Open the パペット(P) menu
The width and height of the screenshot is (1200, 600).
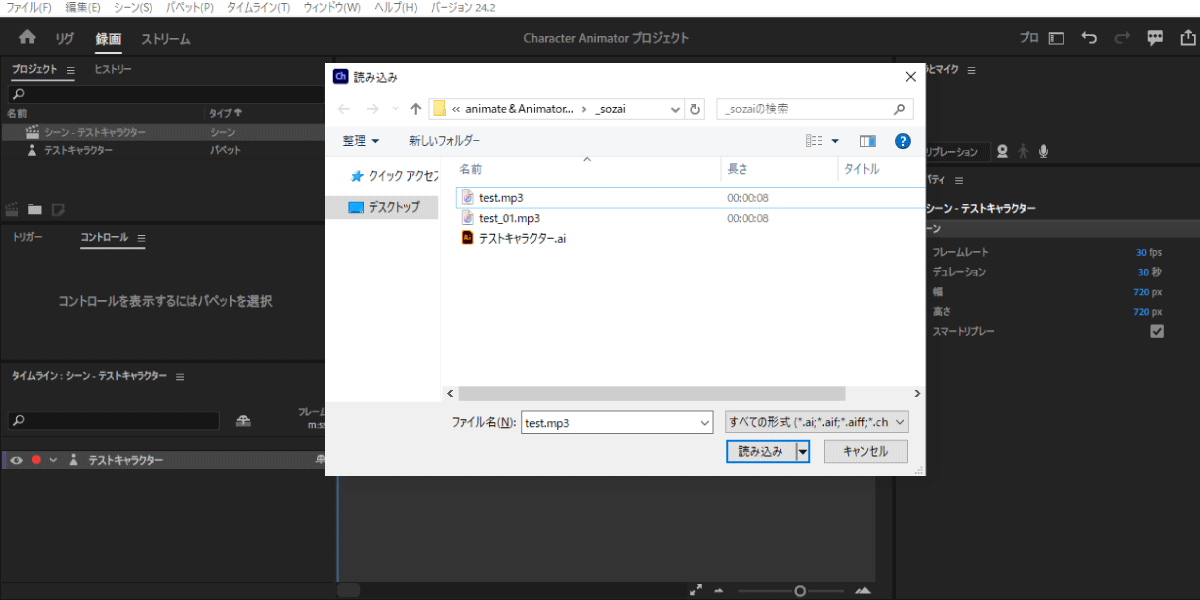coord(190,7)
